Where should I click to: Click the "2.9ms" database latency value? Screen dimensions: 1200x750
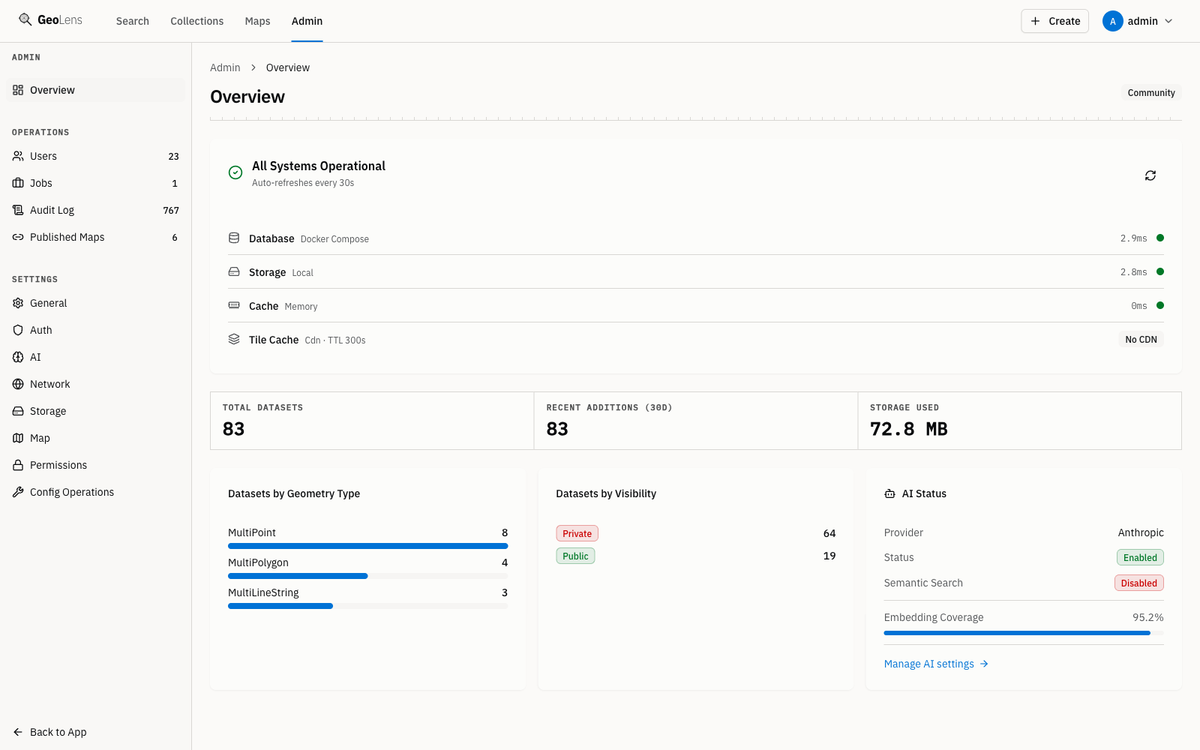[1134, 239]
